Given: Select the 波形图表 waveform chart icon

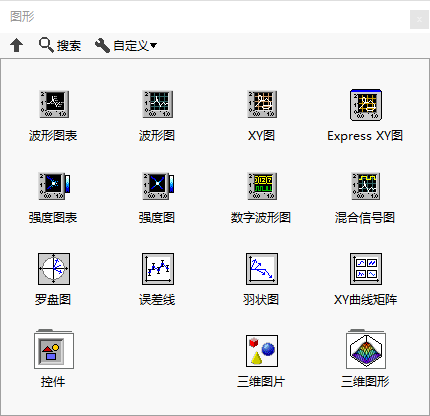Looking at the screenshot, I should click(54, 104).
